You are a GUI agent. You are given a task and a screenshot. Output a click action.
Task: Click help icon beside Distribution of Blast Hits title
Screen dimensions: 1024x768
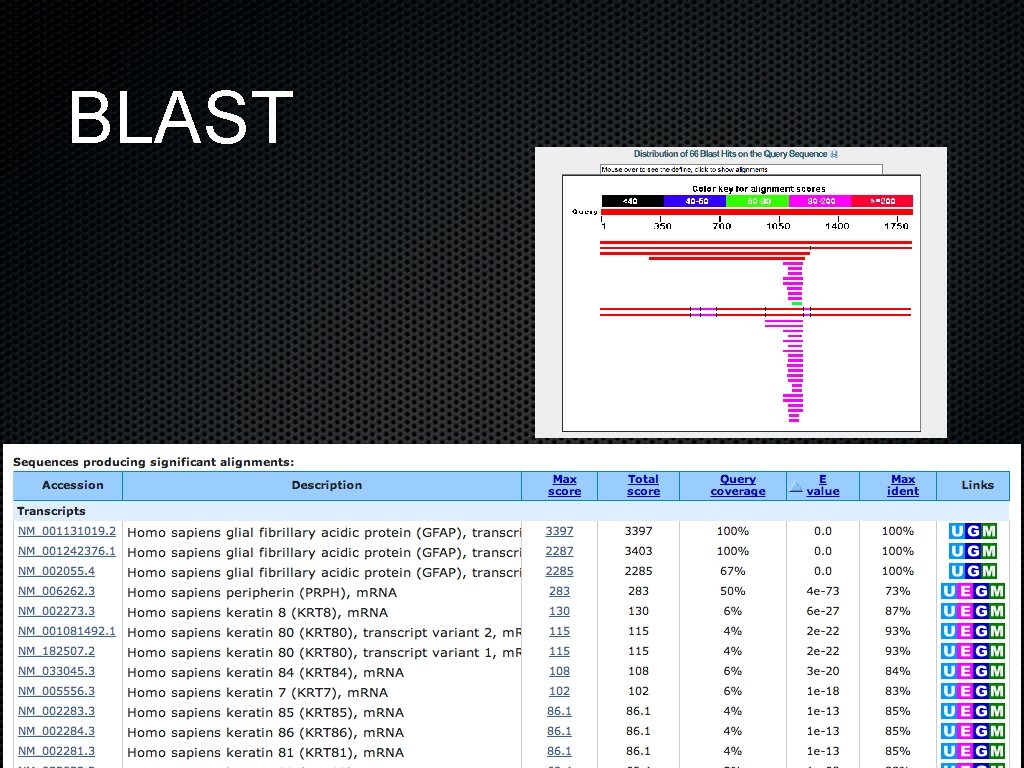(834, 154)
